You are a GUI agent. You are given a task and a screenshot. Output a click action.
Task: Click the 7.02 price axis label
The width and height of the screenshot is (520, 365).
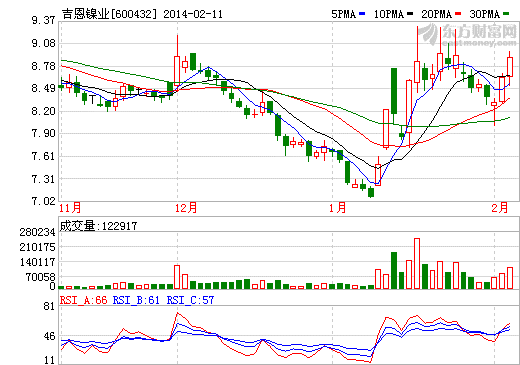click(43, 201)
